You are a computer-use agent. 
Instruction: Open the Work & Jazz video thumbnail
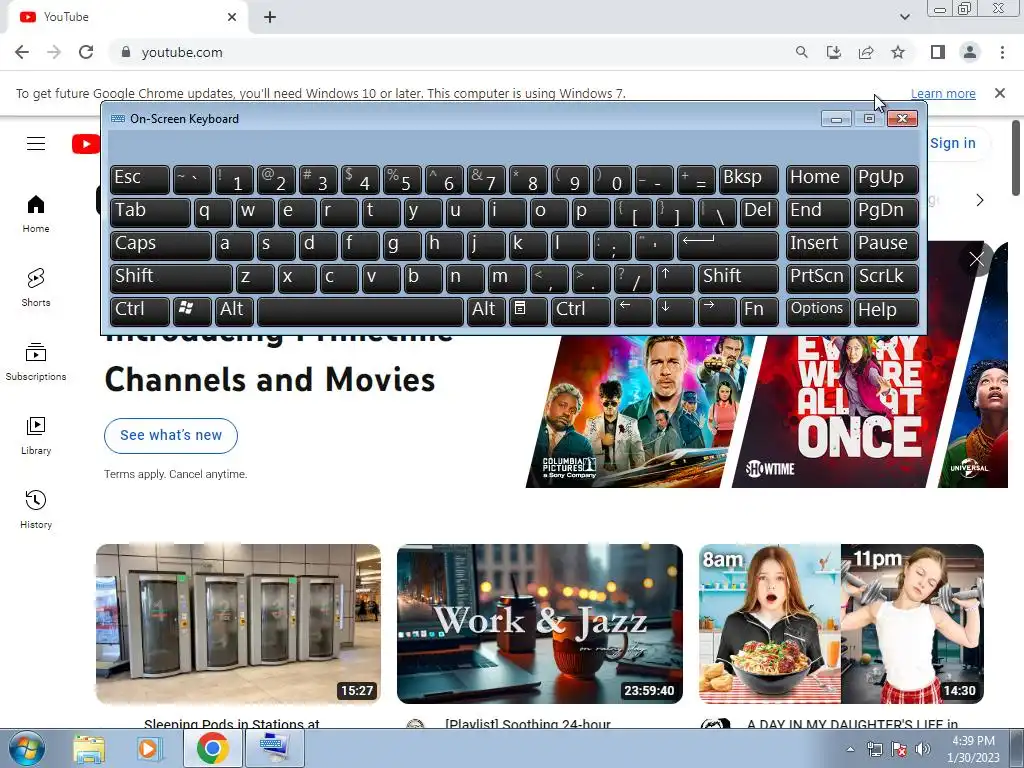[x=539, y=624]
